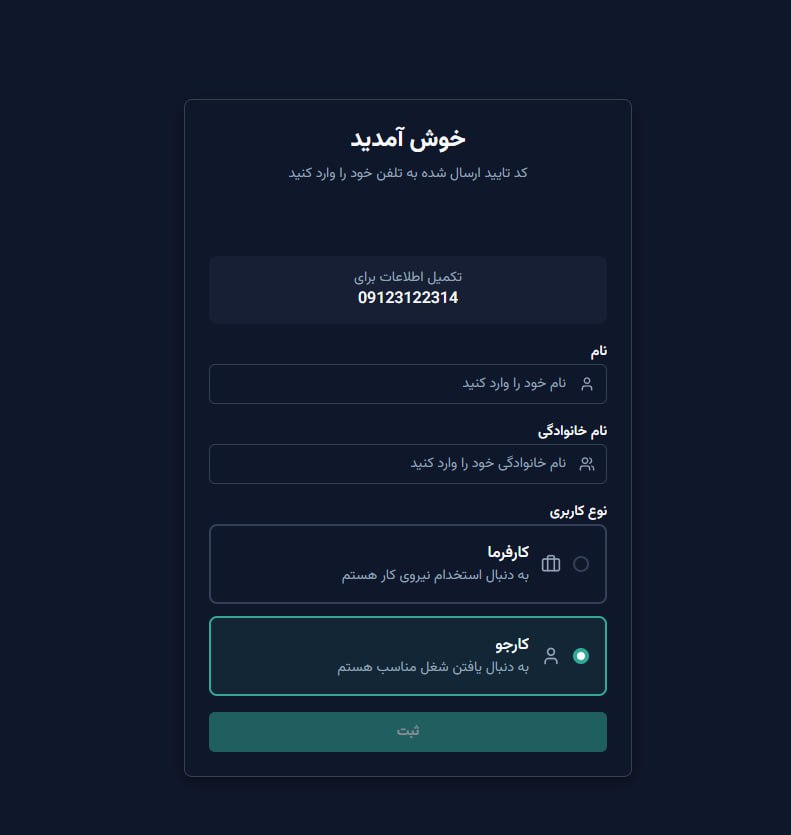Click the person icon on the کارجو option
The width and height of the screenshot is (791, 835).
[x=551, y=656]
